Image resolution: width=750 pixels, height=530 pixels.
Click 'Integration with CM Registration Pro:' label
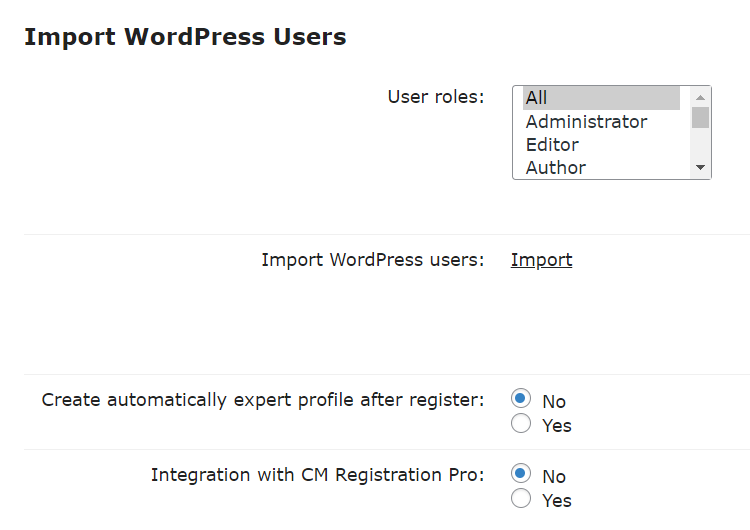click(x=318, y=475)
